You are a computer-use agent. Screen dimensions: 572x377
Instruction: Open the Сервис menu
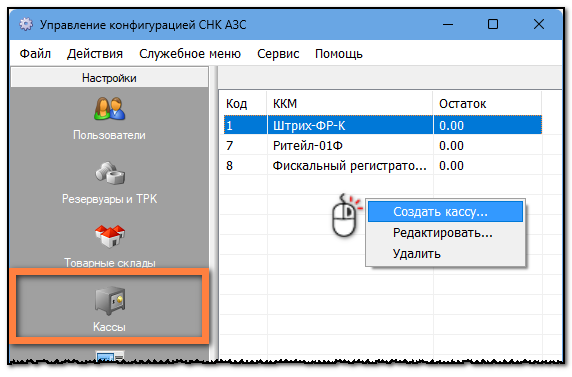click(278, 54)
